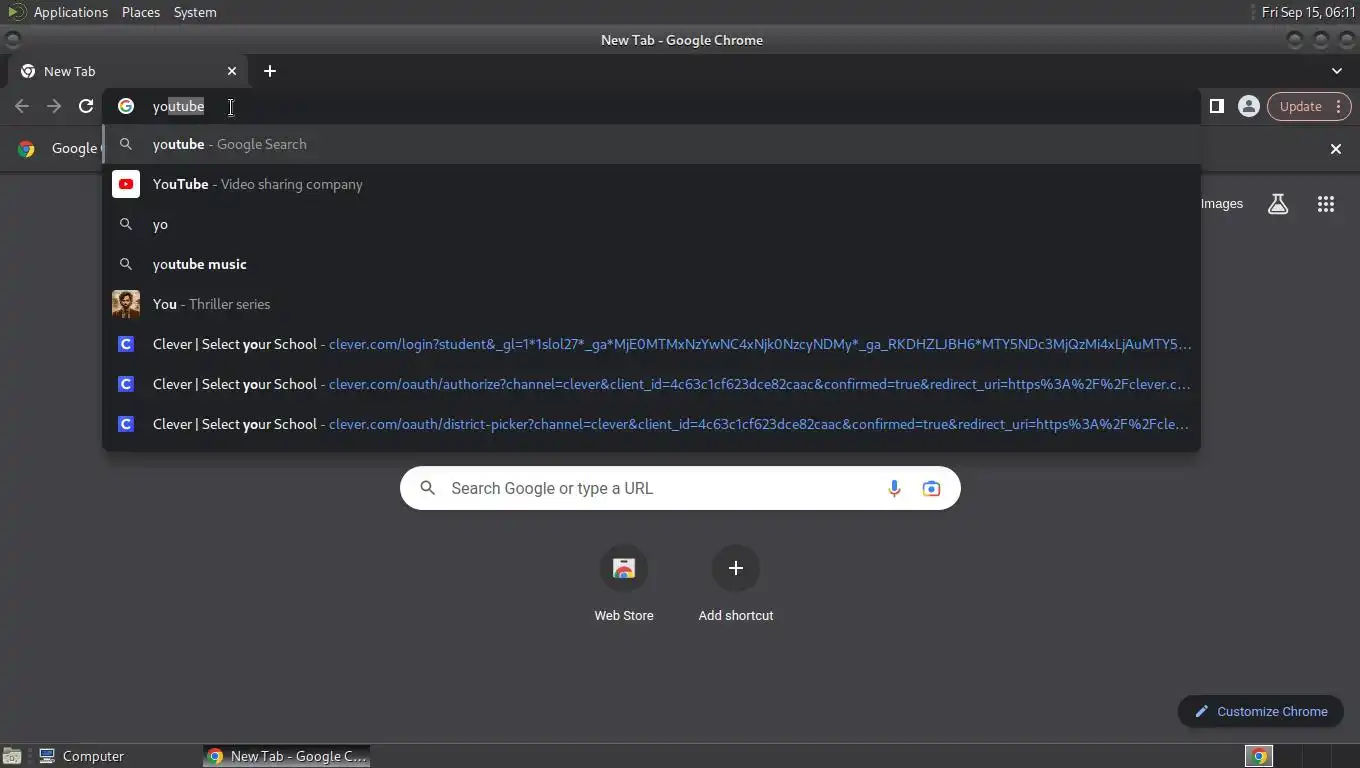
Task: Search by image with the camera icon
Action: tap(931, 488)
